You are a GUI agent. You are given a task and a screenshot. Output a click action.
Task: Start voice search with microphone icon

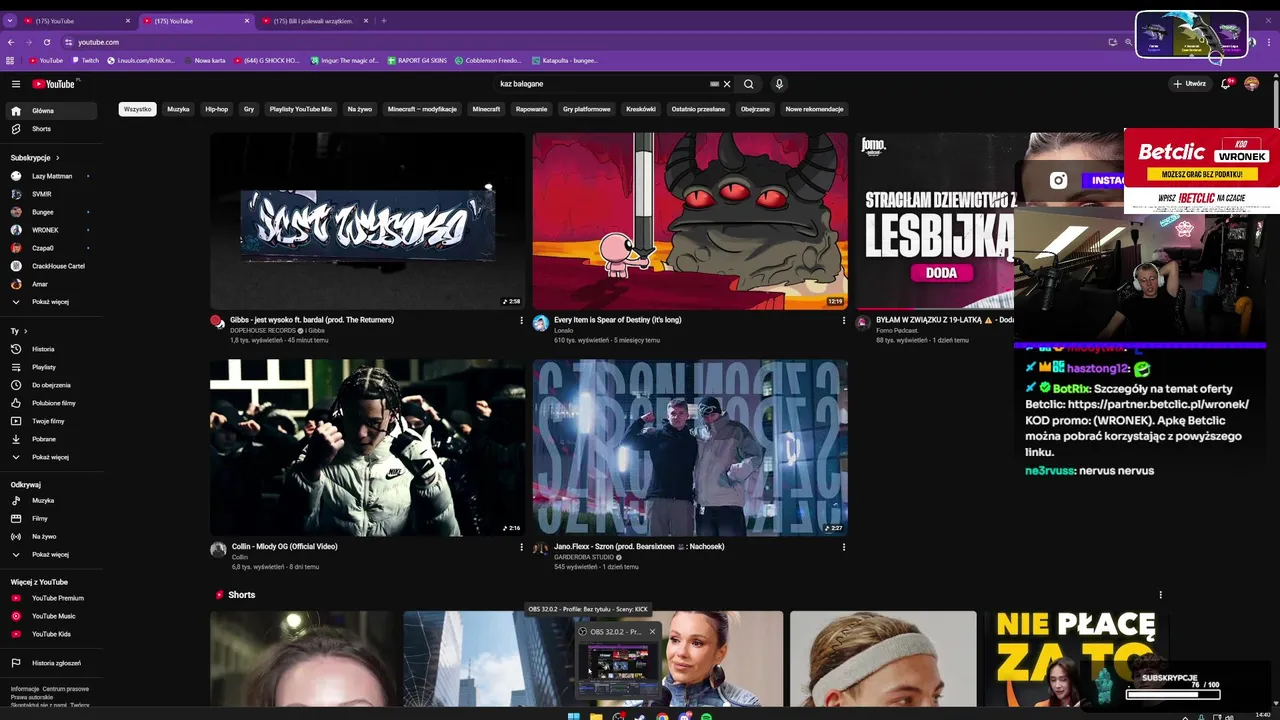click(779, 84)
